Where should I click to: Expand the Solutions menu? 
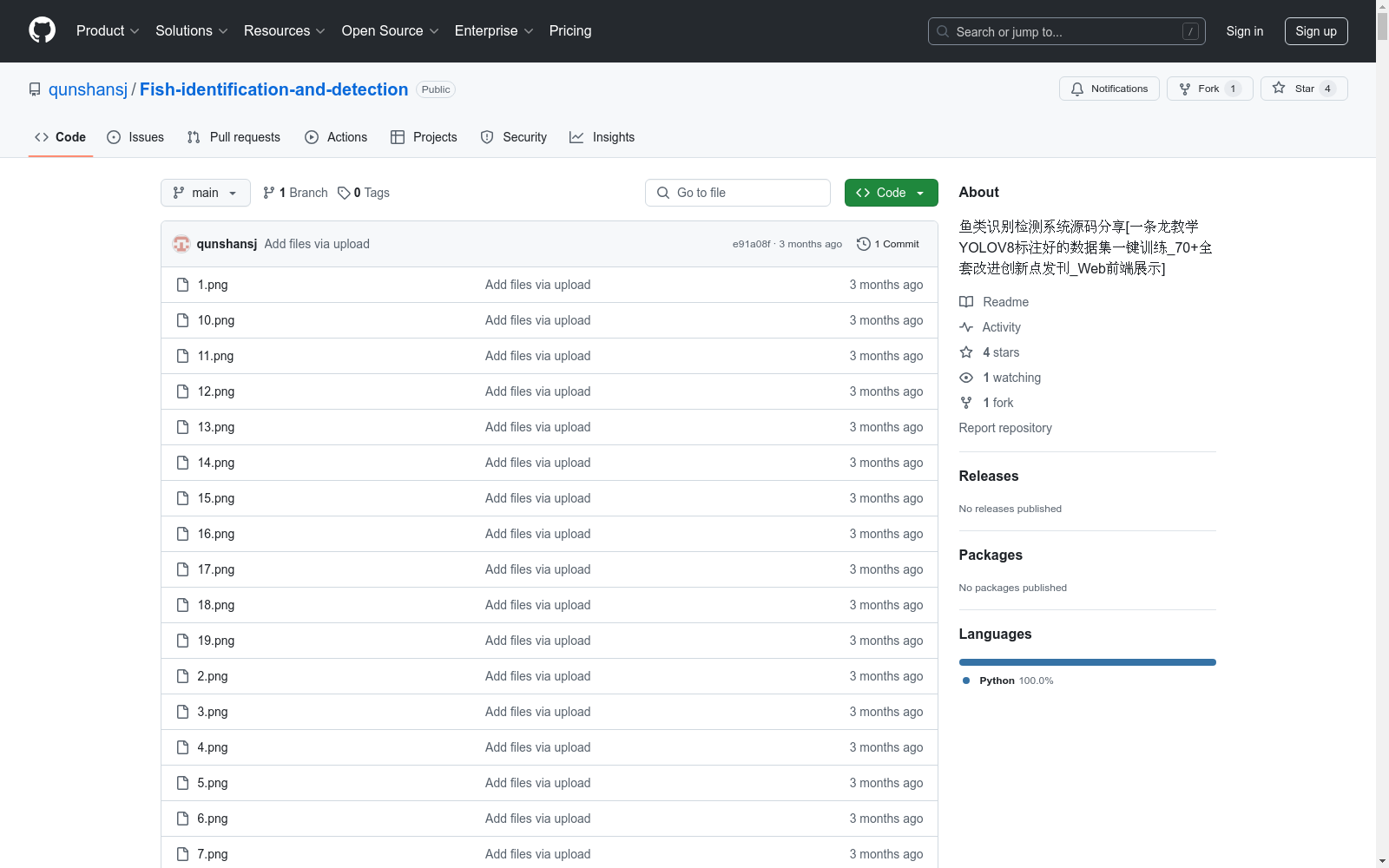pos(191,30)
